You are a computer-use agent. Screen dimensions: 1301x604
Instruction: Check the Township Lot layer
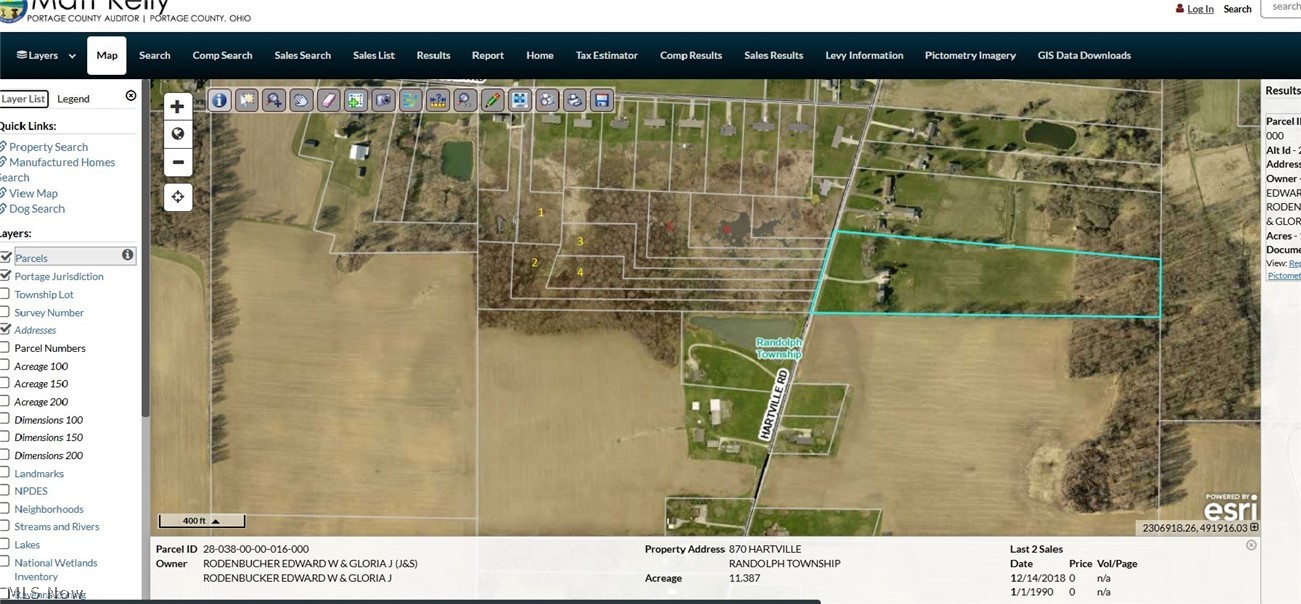pos(5,294)
